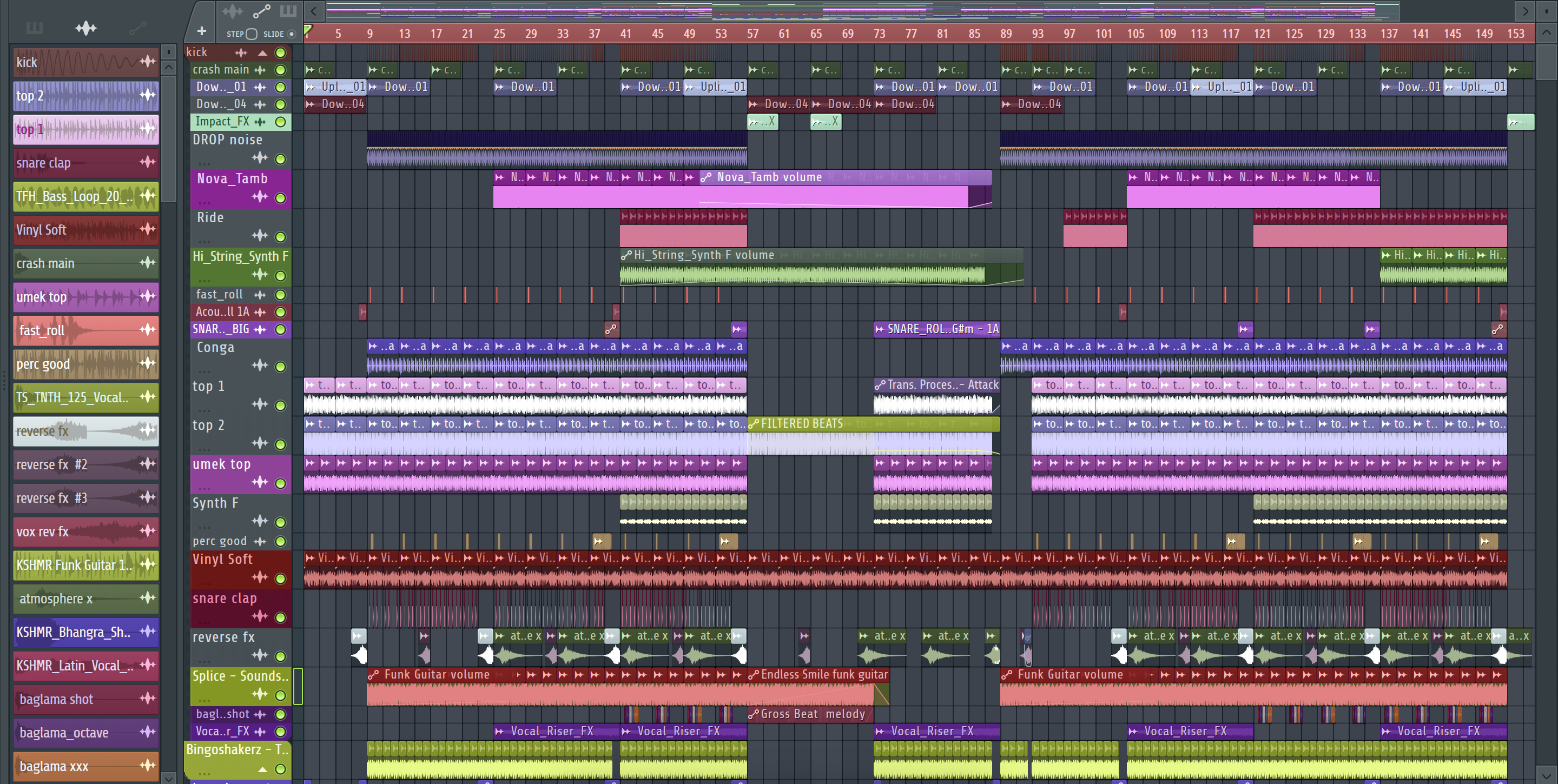The image size is (1558, 784).
Task: Click waveform icon on picker item Vinyl Soft
Action: click(x=148, y=229)
